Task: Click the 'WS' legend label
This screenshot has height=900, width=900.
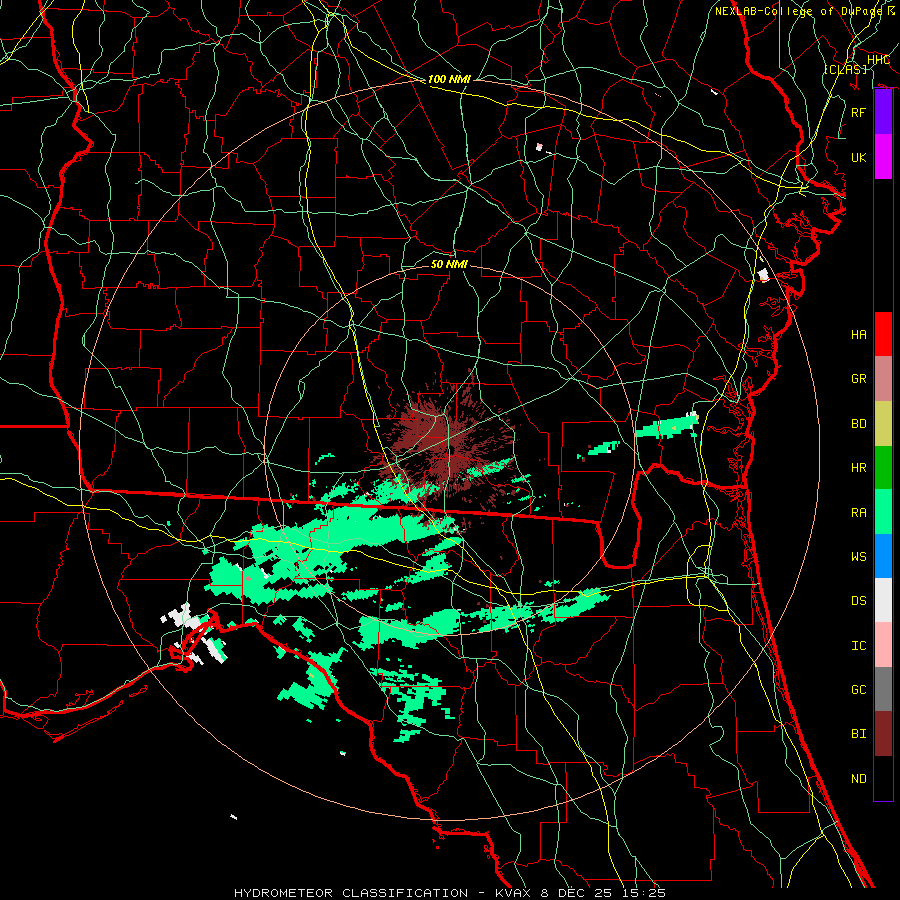Action: click(858, 557)
